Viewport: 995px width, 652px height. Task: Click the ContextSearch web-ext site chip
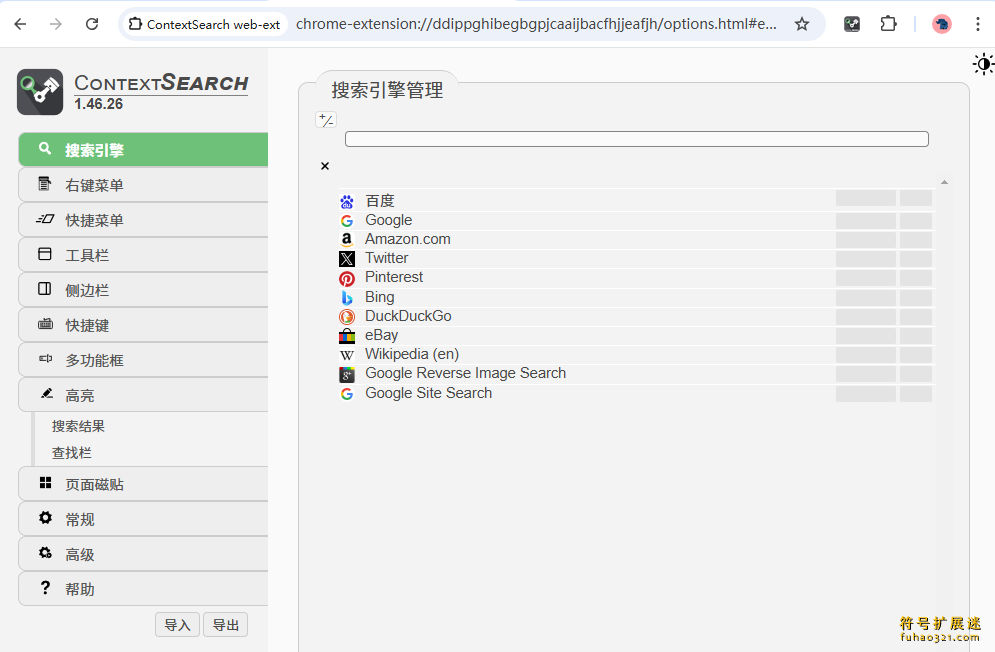click(204, 24)
